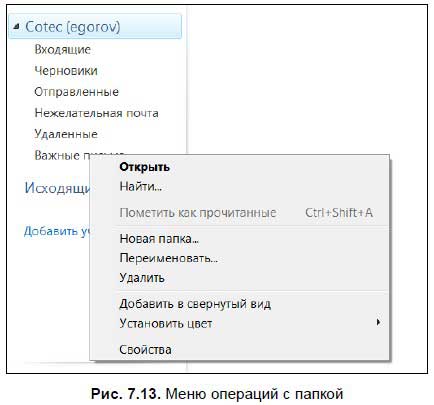Select the Cotec (egorov) account header
This screenshot has width=434, height=405.
[x=95, y=27]
